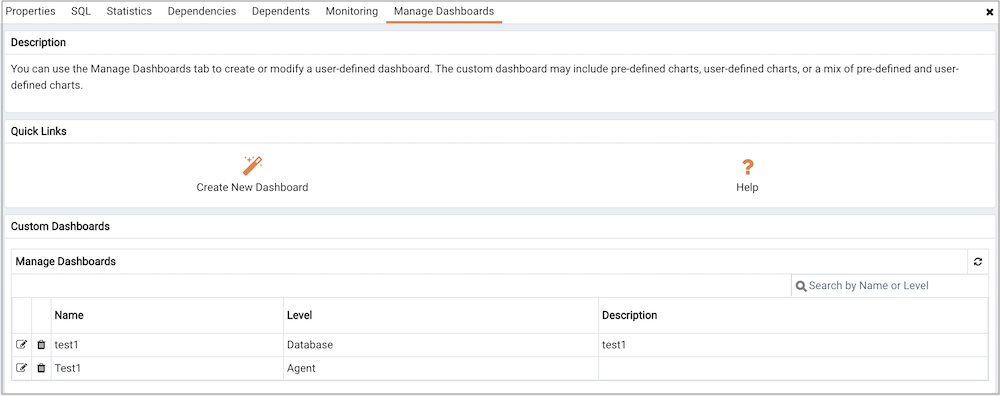Switch to the Properties tab
The height and width of the screenshot is (396, 1000).
coord(31,11)
